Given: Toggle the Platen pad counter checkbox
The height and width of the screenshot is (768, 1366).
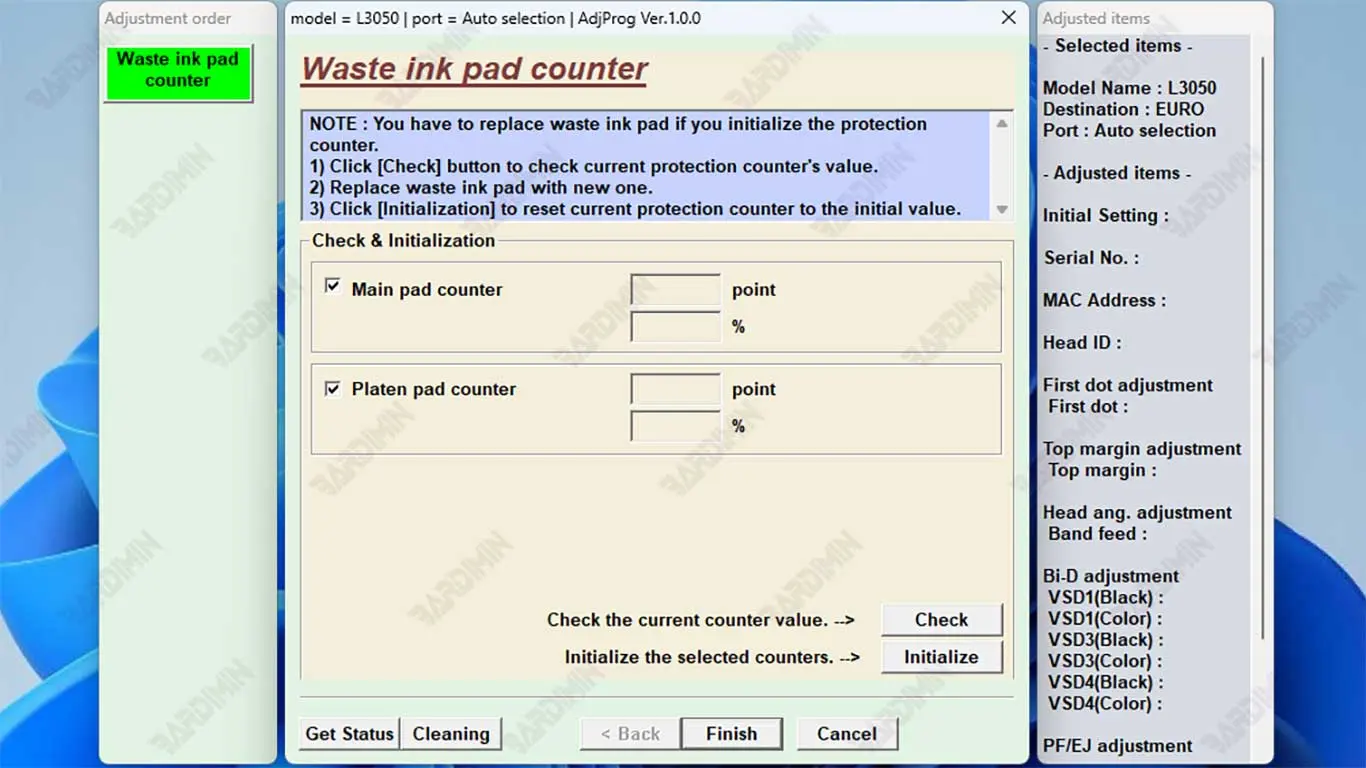Looking at the screenshot, I should click(x=333, y=388).
